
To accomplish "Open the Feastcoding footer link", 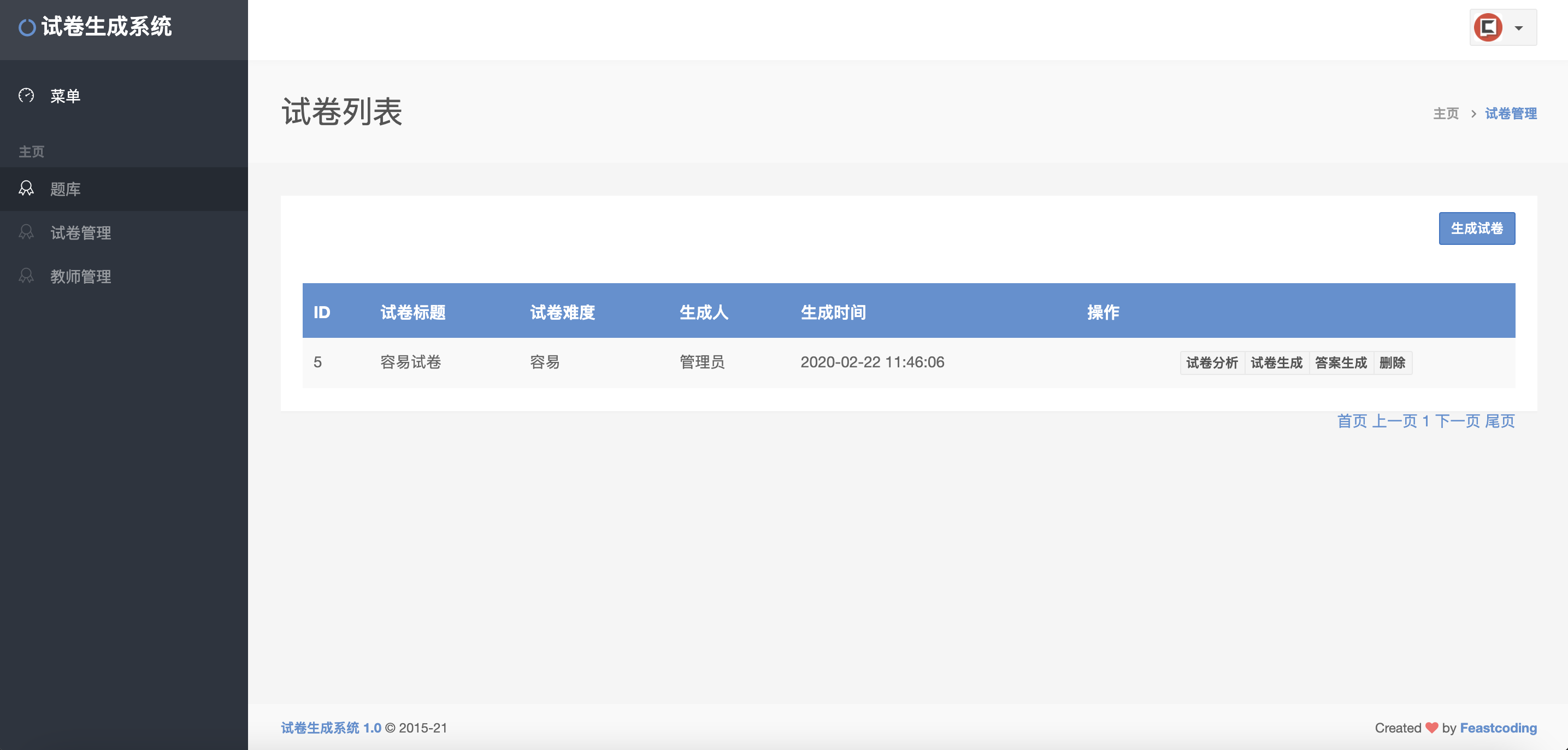I will pyautogui.click(x=1498, y=728).
